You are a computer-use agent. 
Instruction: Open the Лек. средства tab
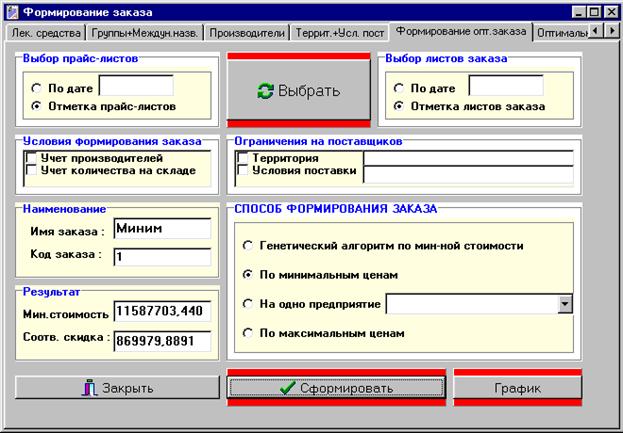click(46, 33)
